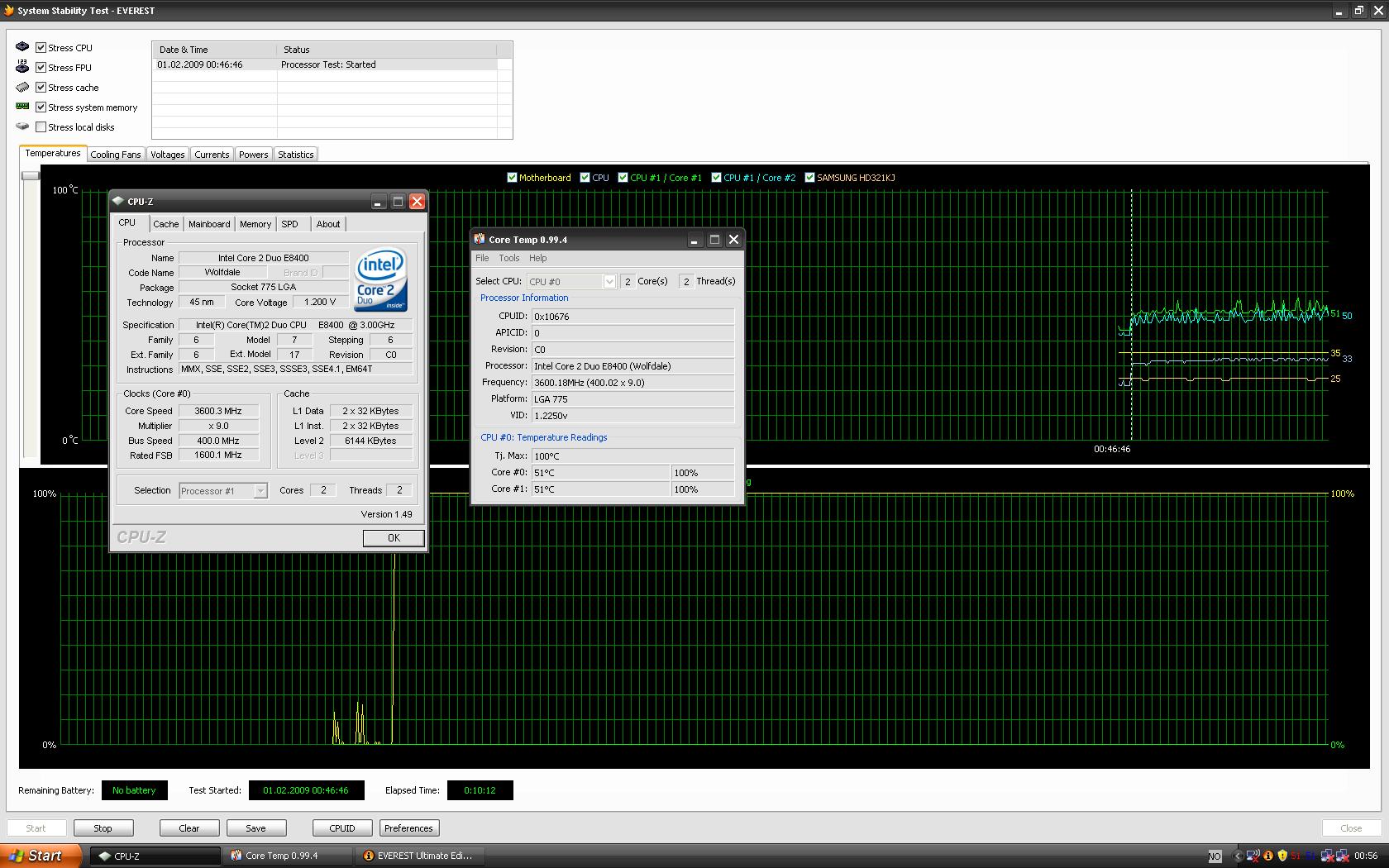The height and width of the screenshot is (868, 1389).
Task: Click the blue Core Temp 51 tray icon
Action: pos(1310,856)
